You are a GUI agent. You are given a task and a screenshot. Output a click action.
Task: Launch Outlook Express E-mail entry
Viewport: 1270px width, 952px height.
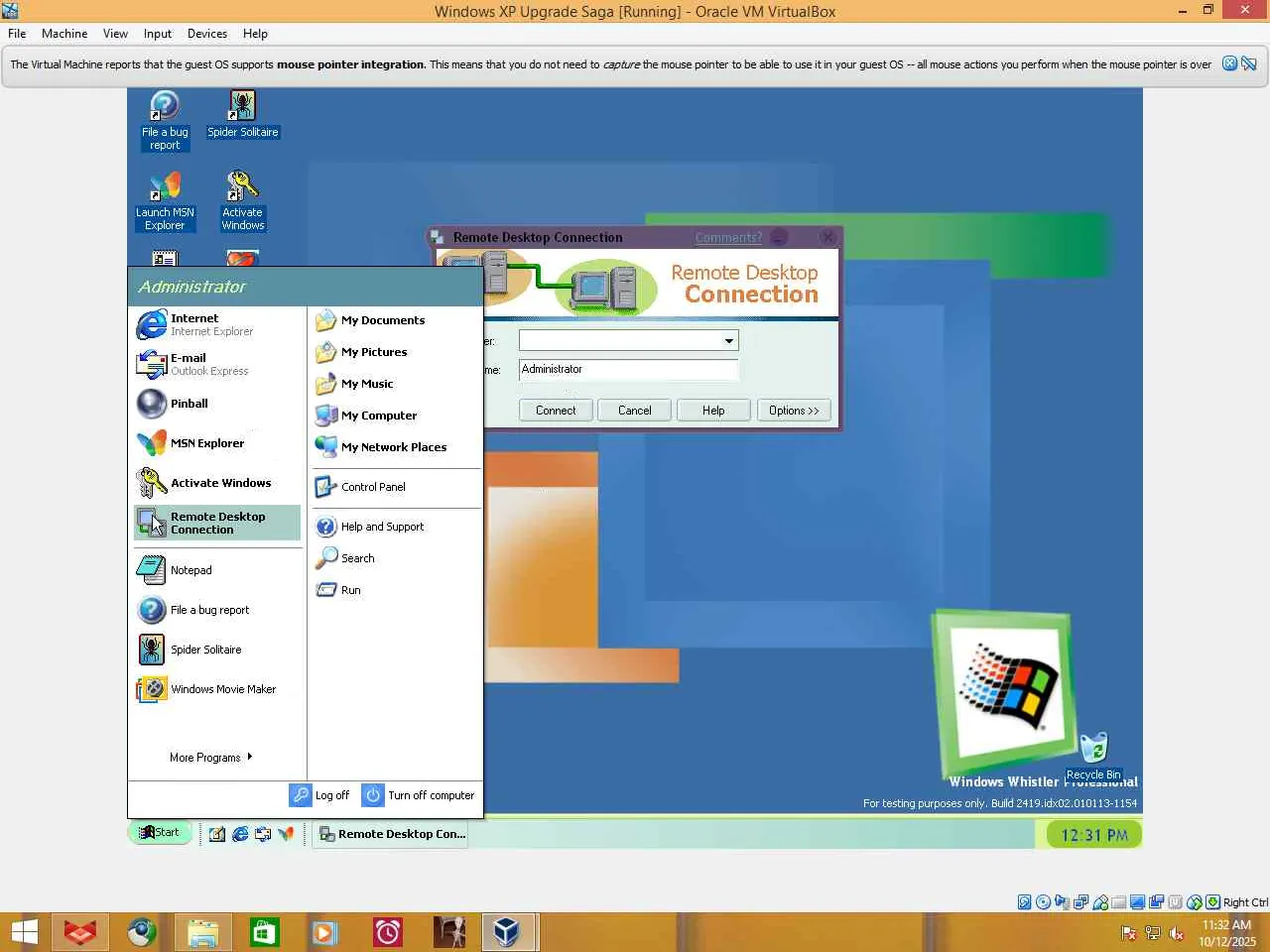point(216,364)
